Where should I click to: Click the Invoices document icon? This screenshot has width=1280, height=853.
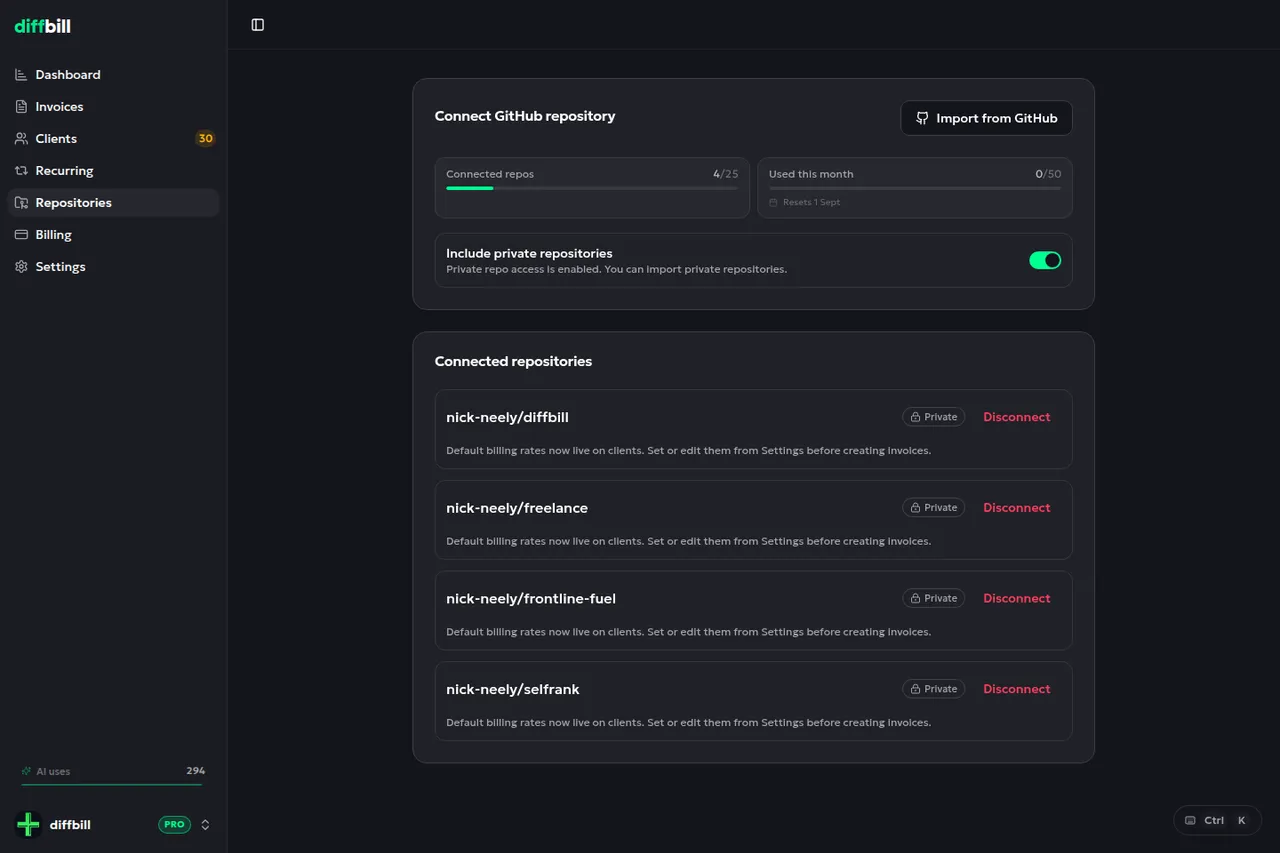click(x=21, y=107)
